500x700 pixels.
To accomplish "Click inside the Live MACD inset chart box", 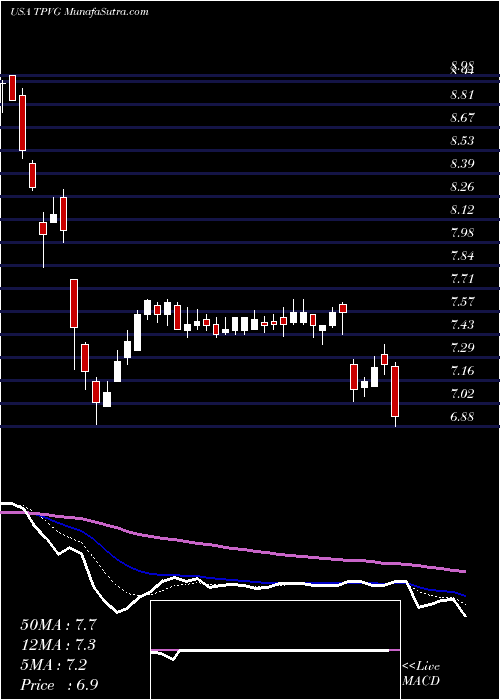I will coord(275,650).
